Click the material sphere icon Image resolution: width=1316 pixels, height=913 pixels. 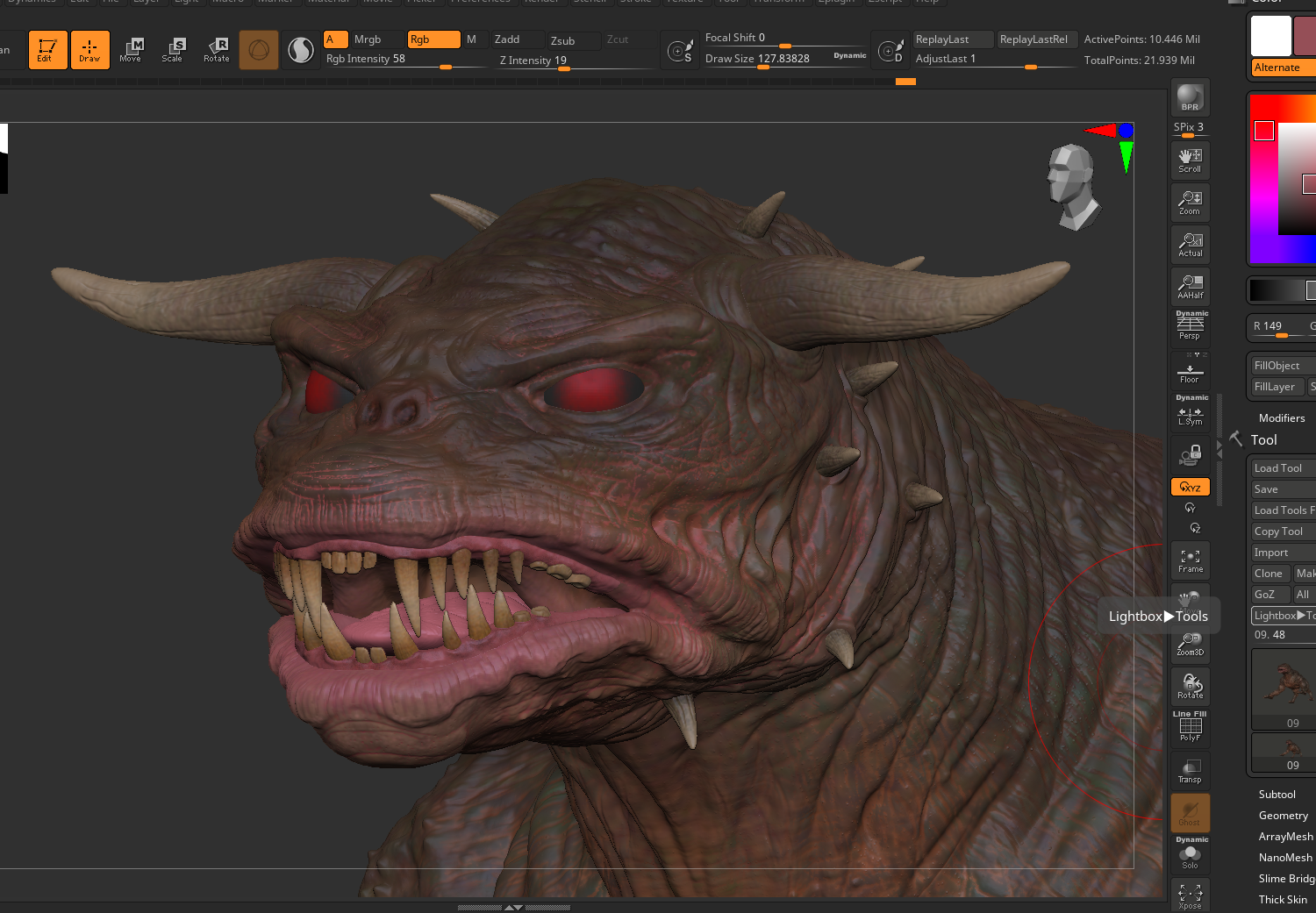tap(301, 50)
